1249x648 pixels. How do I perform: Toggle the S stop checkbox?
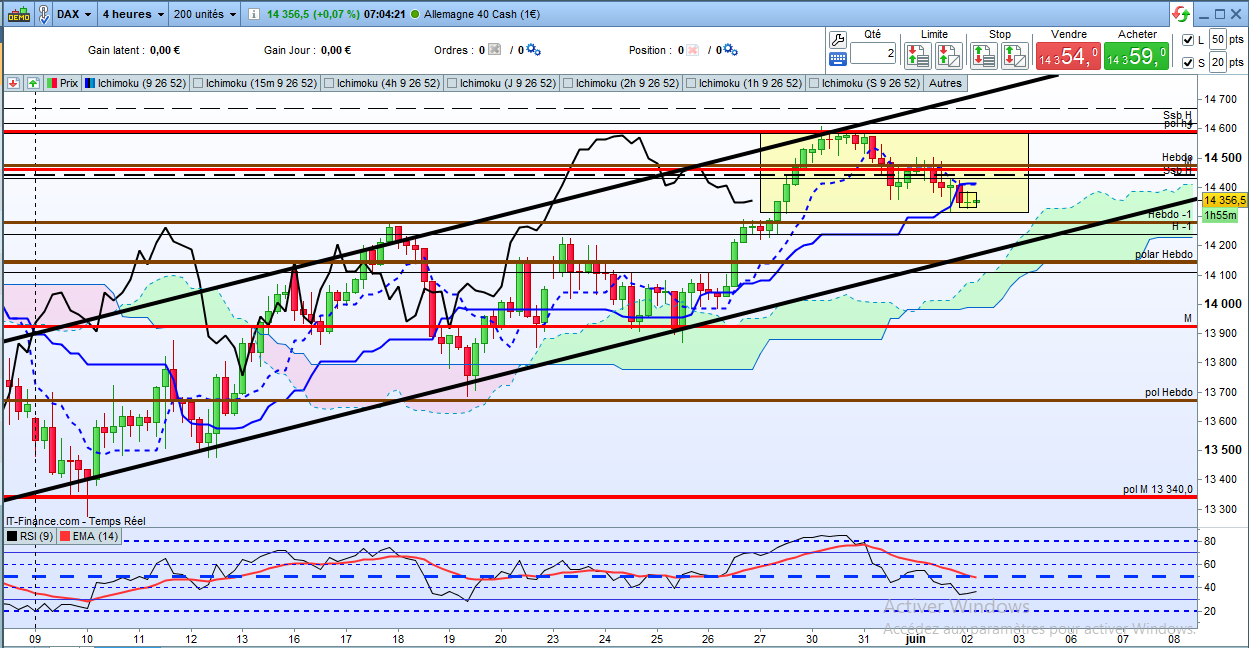pos(1187,63)
